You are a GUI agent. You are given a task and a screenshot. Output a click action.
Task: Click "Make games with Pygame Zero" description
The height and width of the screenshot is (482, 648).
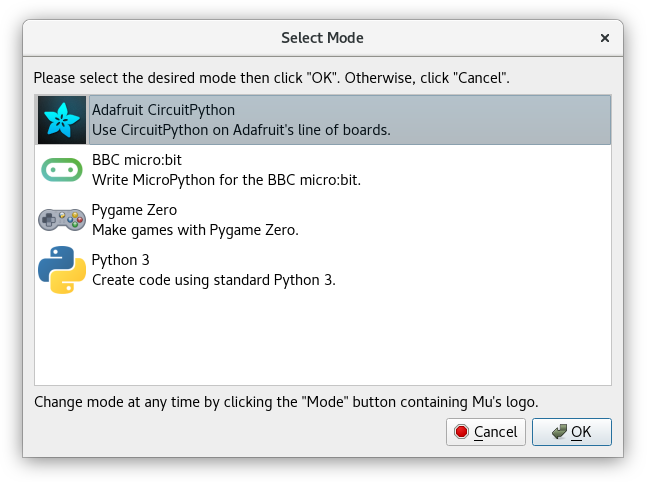195,230
